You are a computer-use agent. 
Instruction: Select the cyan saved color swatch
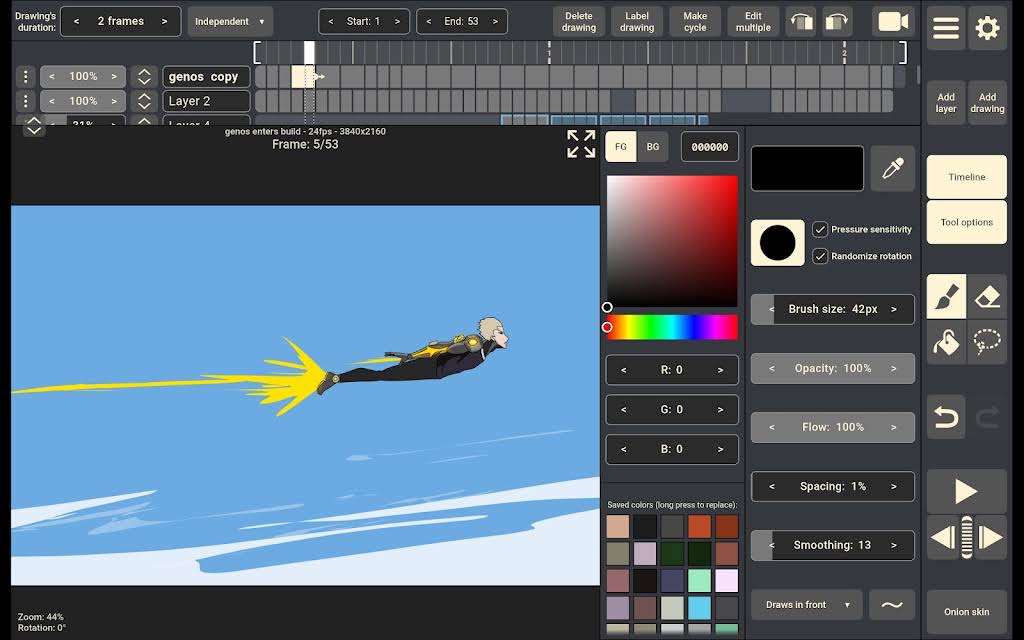pos(699,608)
